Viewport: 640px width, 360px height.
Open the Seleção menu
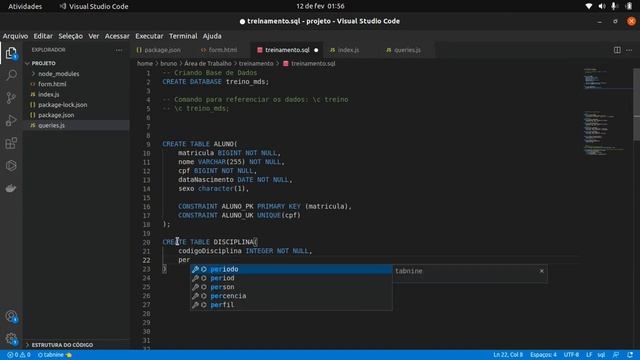coord(70,36)
